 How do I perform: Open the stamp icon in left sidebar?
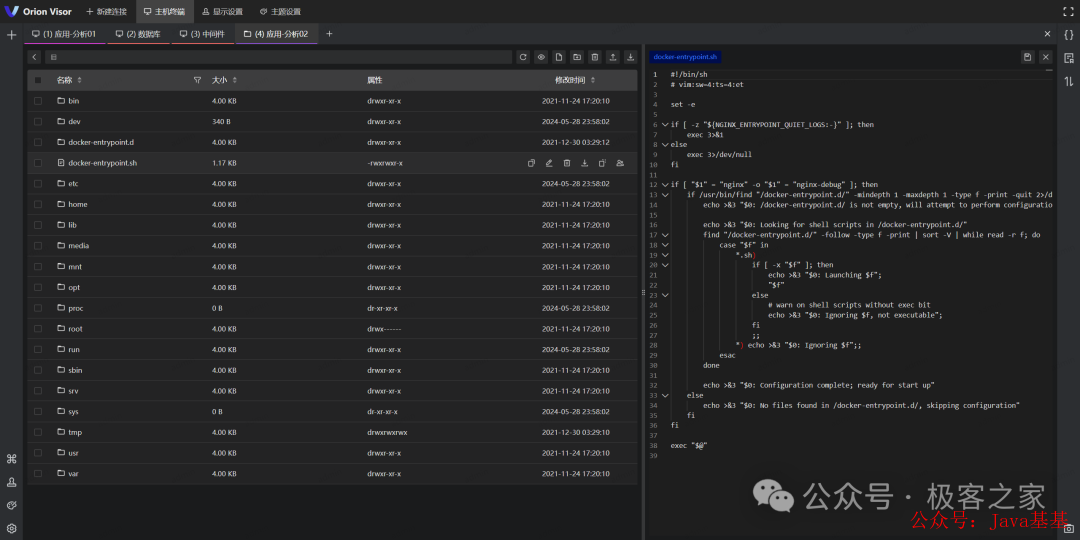(x=11, y=482)
